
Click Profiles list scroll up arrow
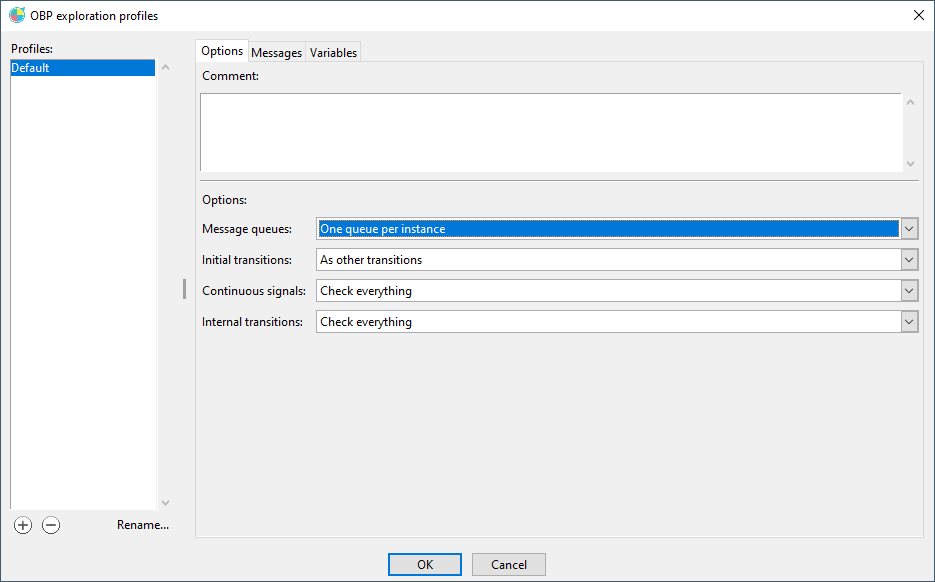point(166,67)
